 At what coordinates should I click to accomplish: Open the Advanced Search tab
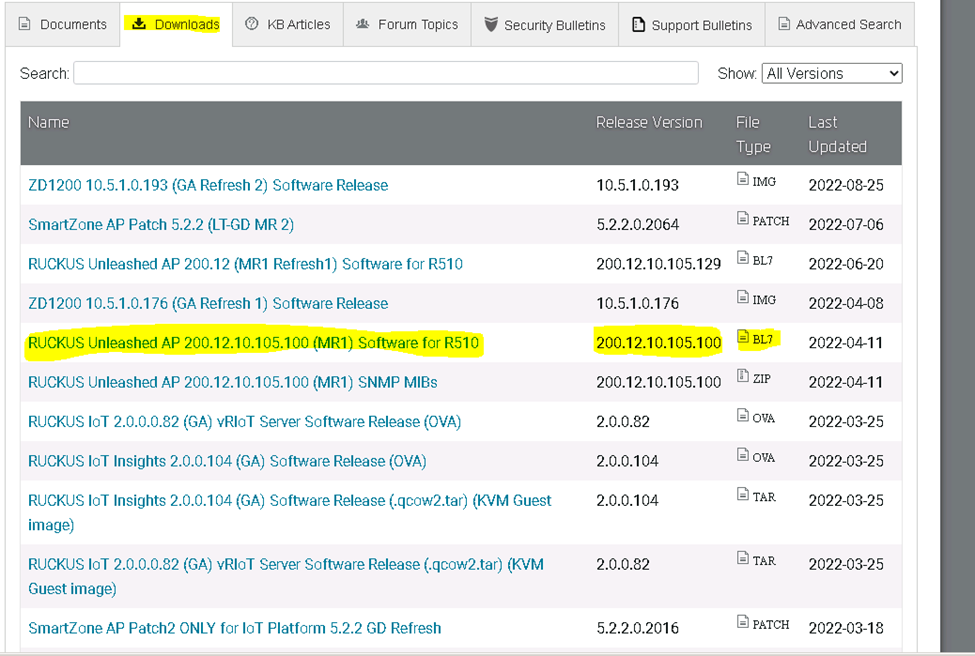point(840,24)
